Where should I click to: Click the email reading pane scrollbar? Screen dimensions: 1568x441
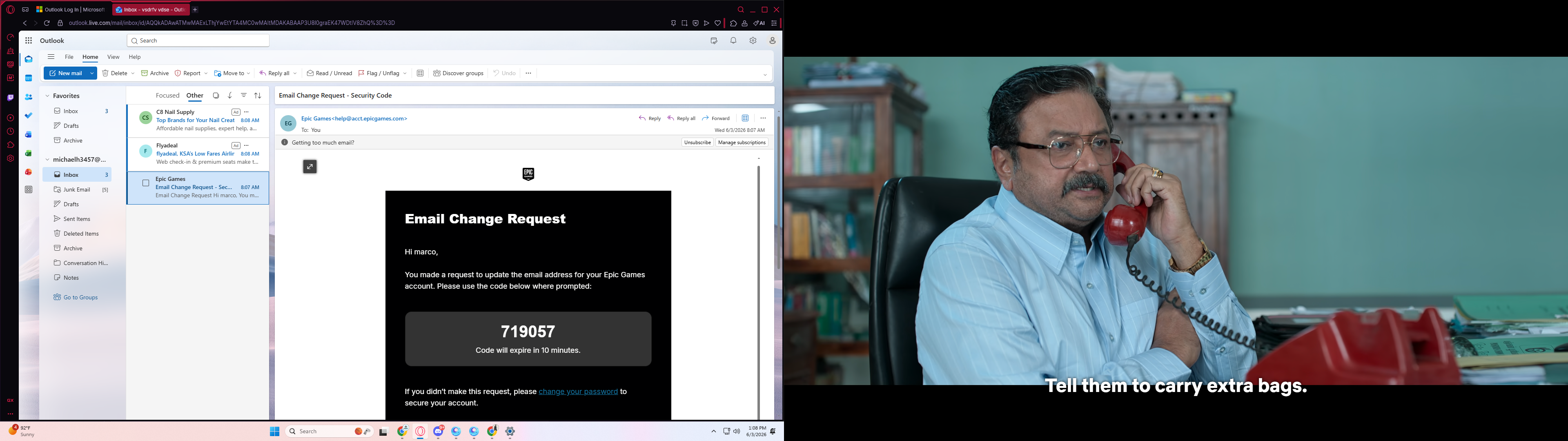click(758, 292)
